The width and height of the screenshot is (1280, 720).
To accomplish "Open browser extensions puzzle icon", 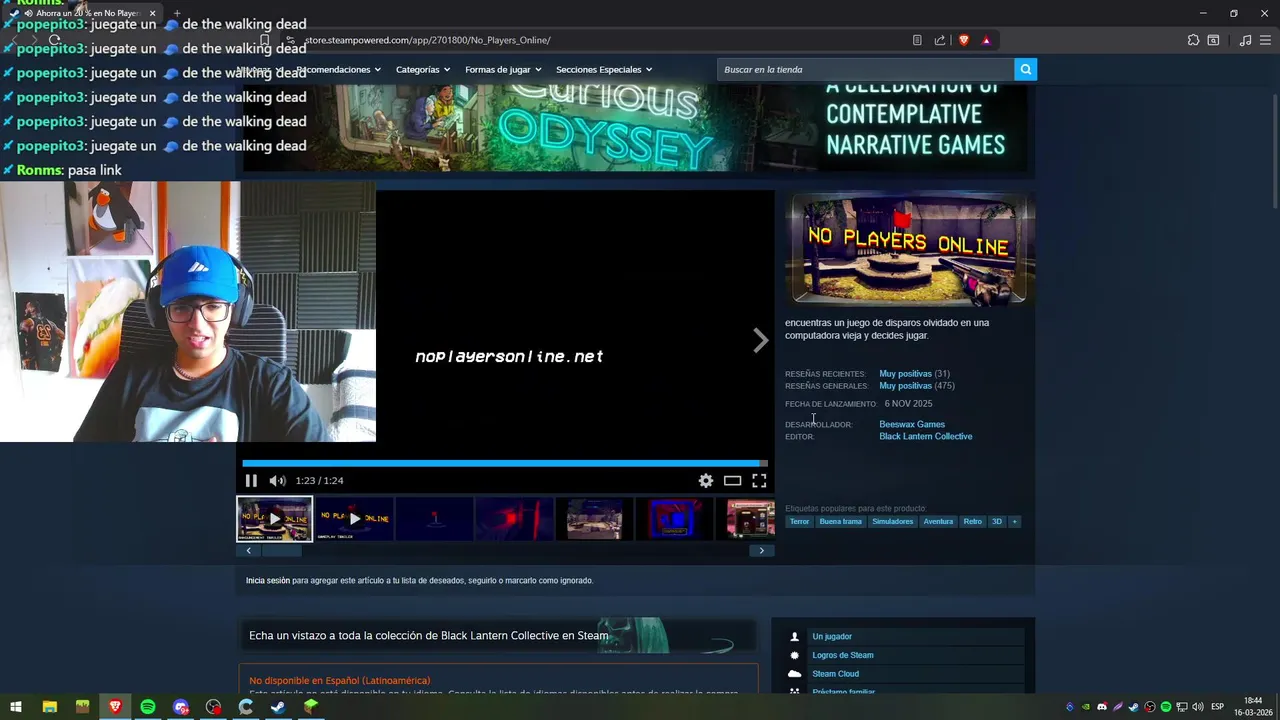I will pyautogui.click(x=1193, y=40).
